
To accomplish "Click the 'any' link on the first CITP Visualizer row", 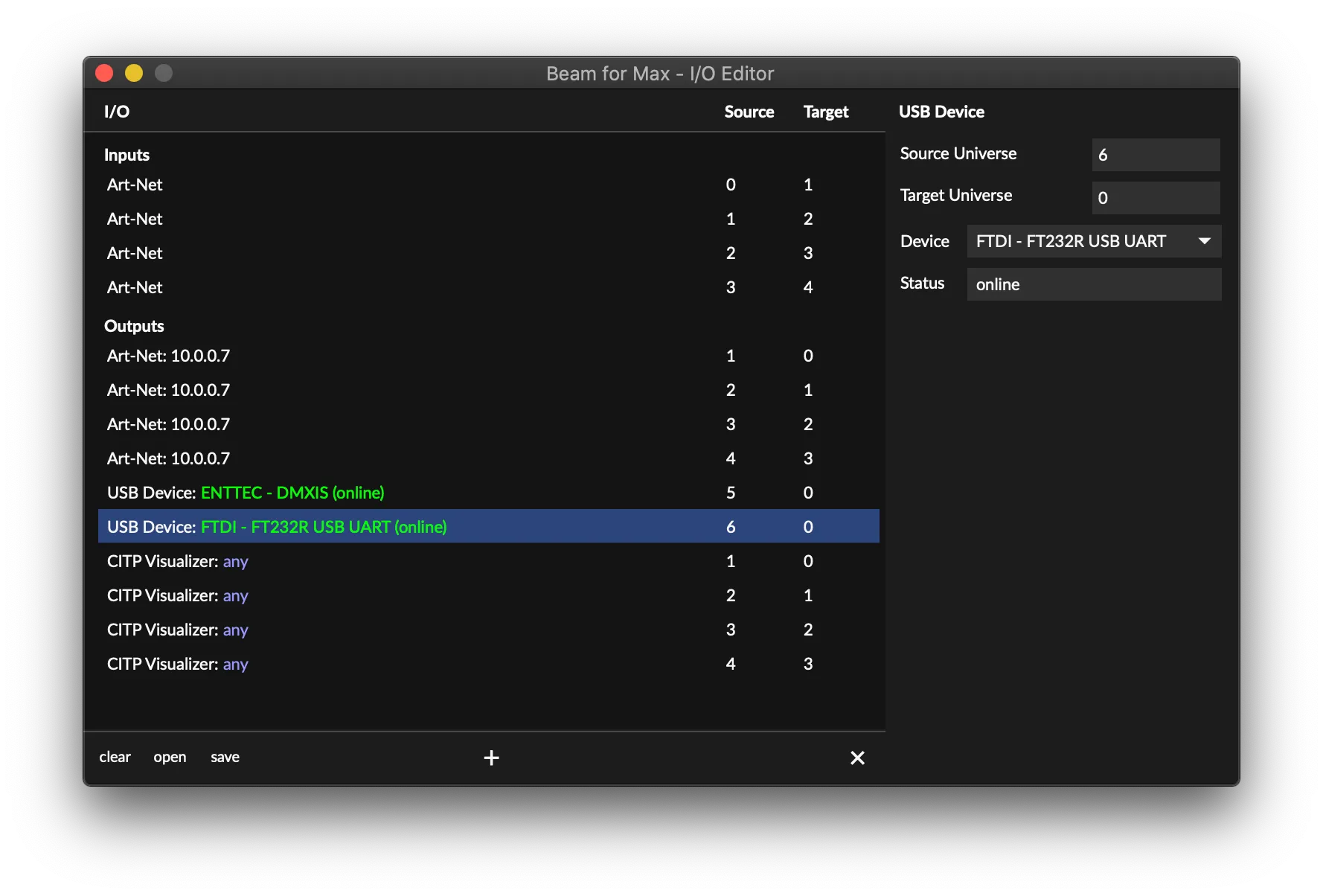I will [x=235, y=561].
